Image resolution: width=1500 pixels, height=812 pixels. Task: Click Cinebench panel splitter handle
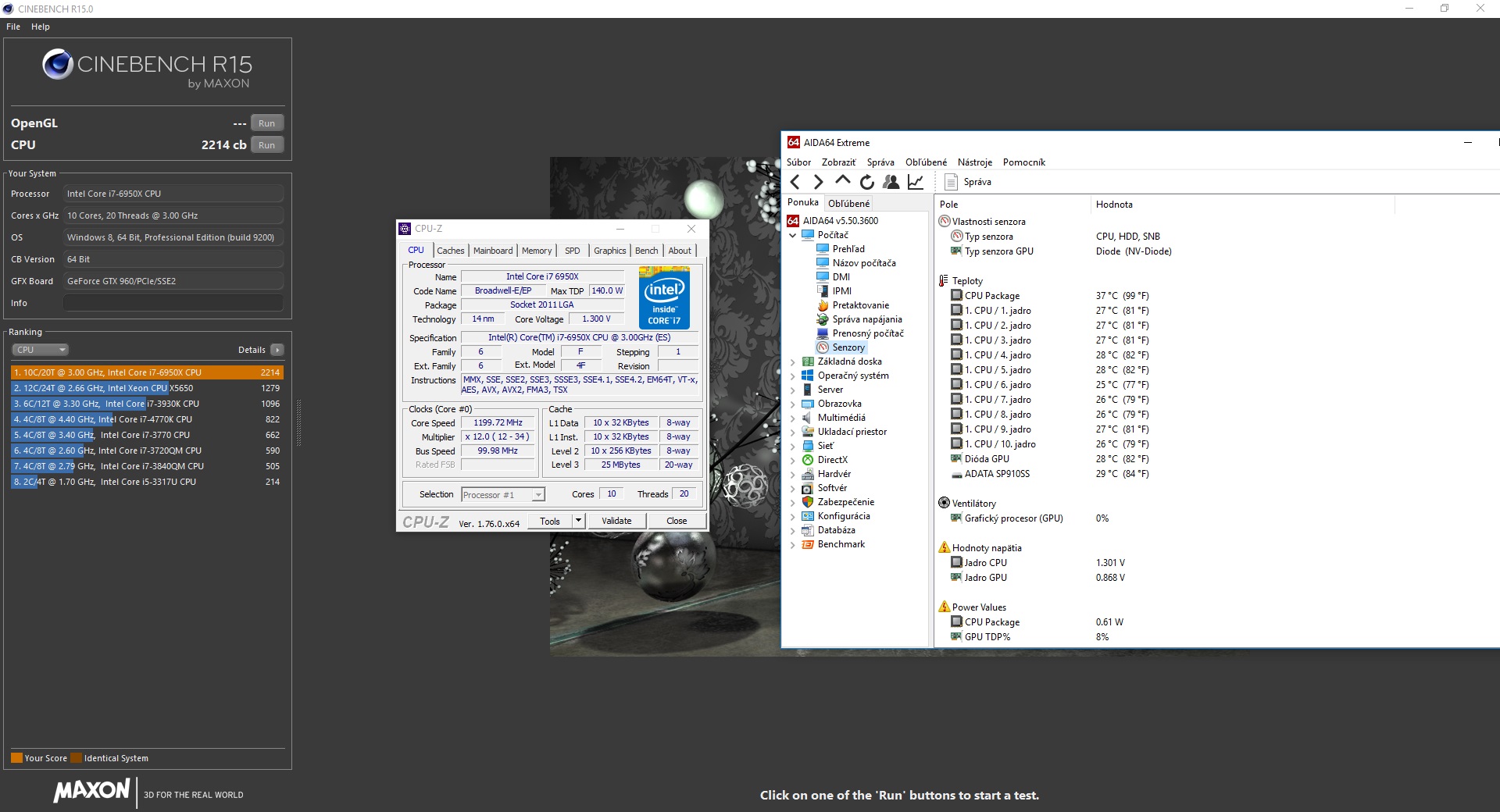298,422
